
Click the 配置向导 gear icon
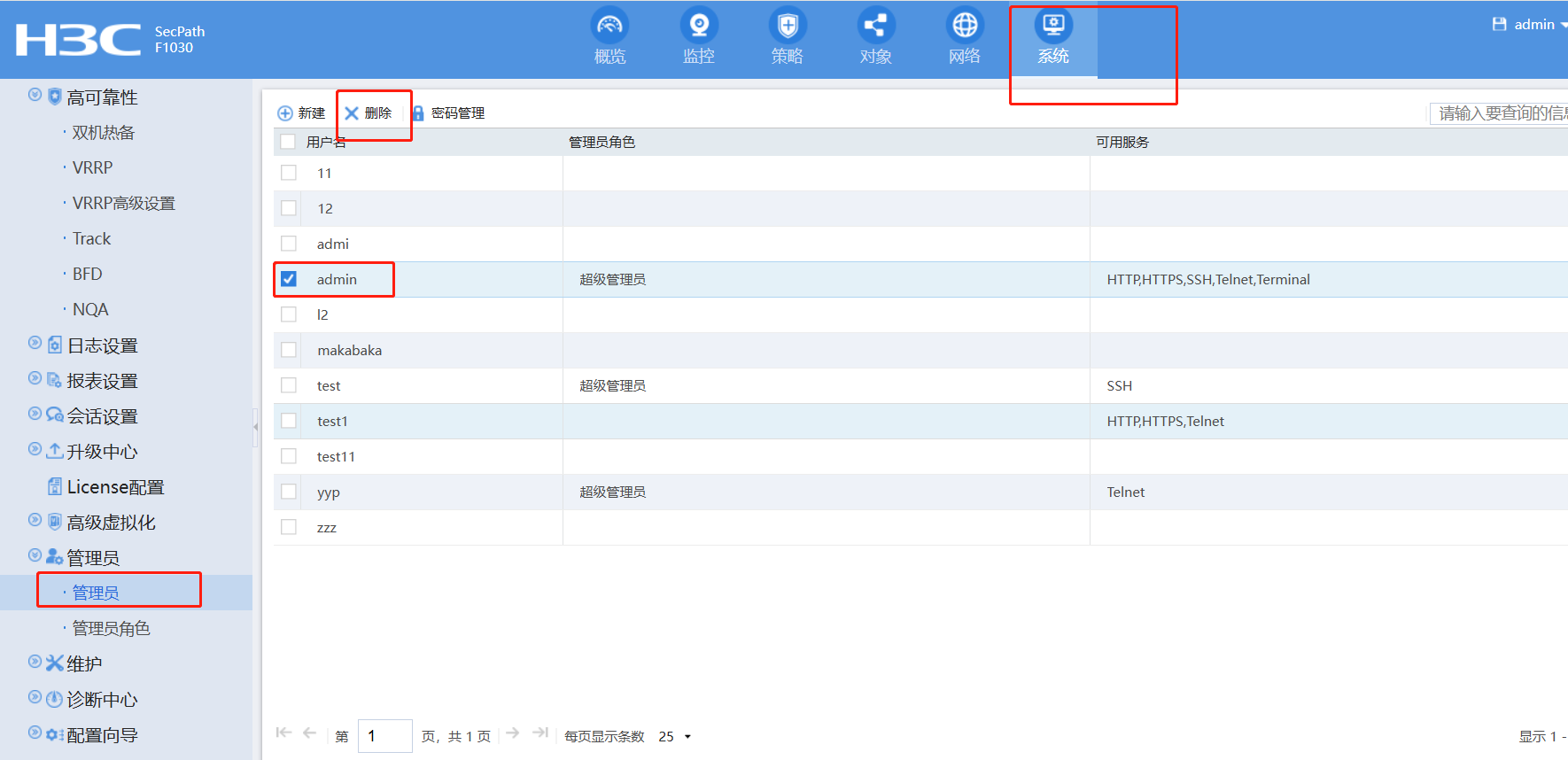[x=55, y=734]
